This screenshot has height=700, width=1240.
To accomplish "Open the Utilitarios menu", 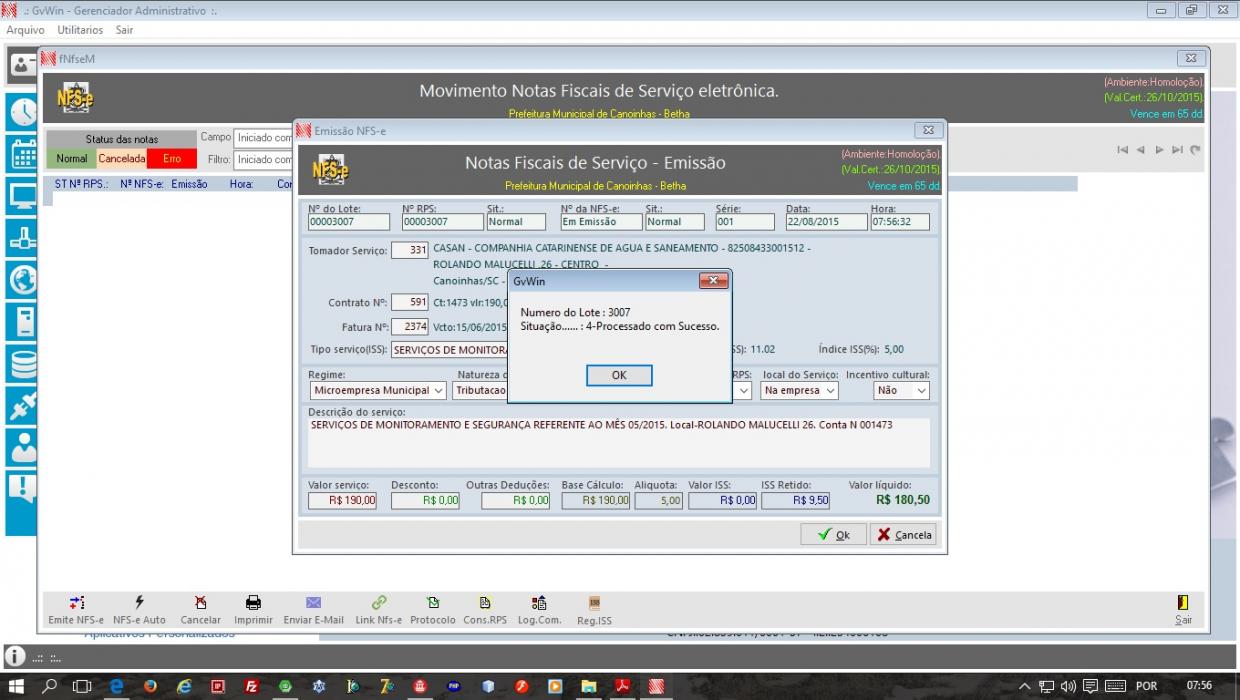I will tap(80, 30).
